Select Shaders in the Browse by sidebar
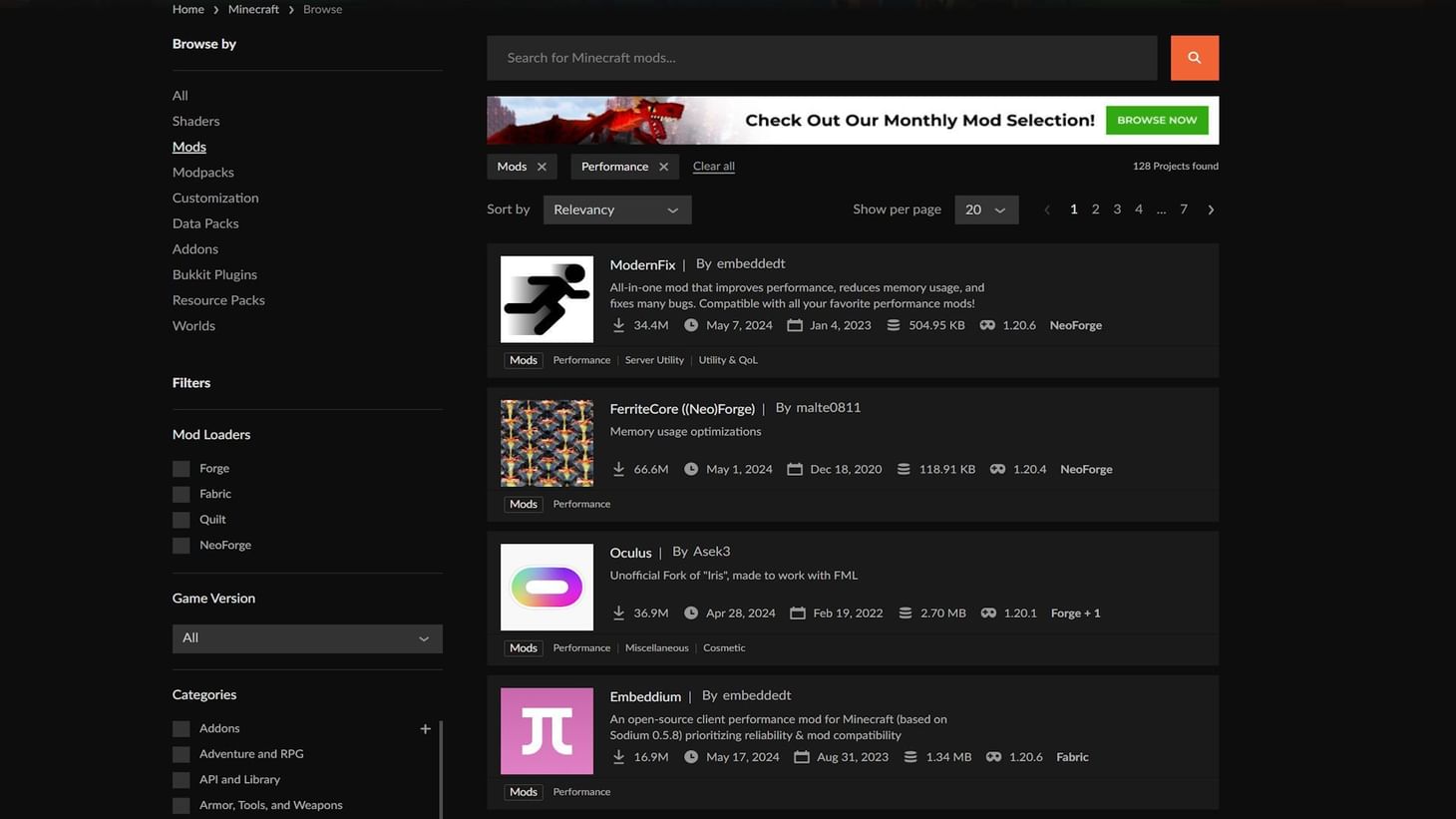1456x819 pixels. 195,121
